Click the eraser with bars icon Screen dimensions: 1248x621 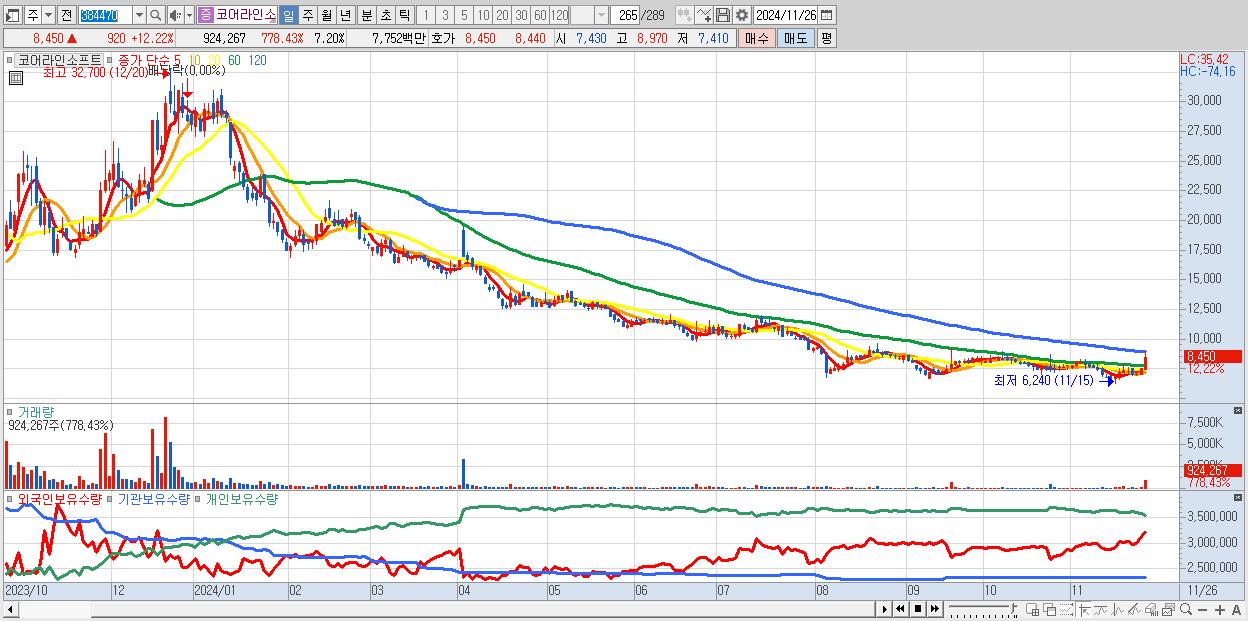point(1151,610)
